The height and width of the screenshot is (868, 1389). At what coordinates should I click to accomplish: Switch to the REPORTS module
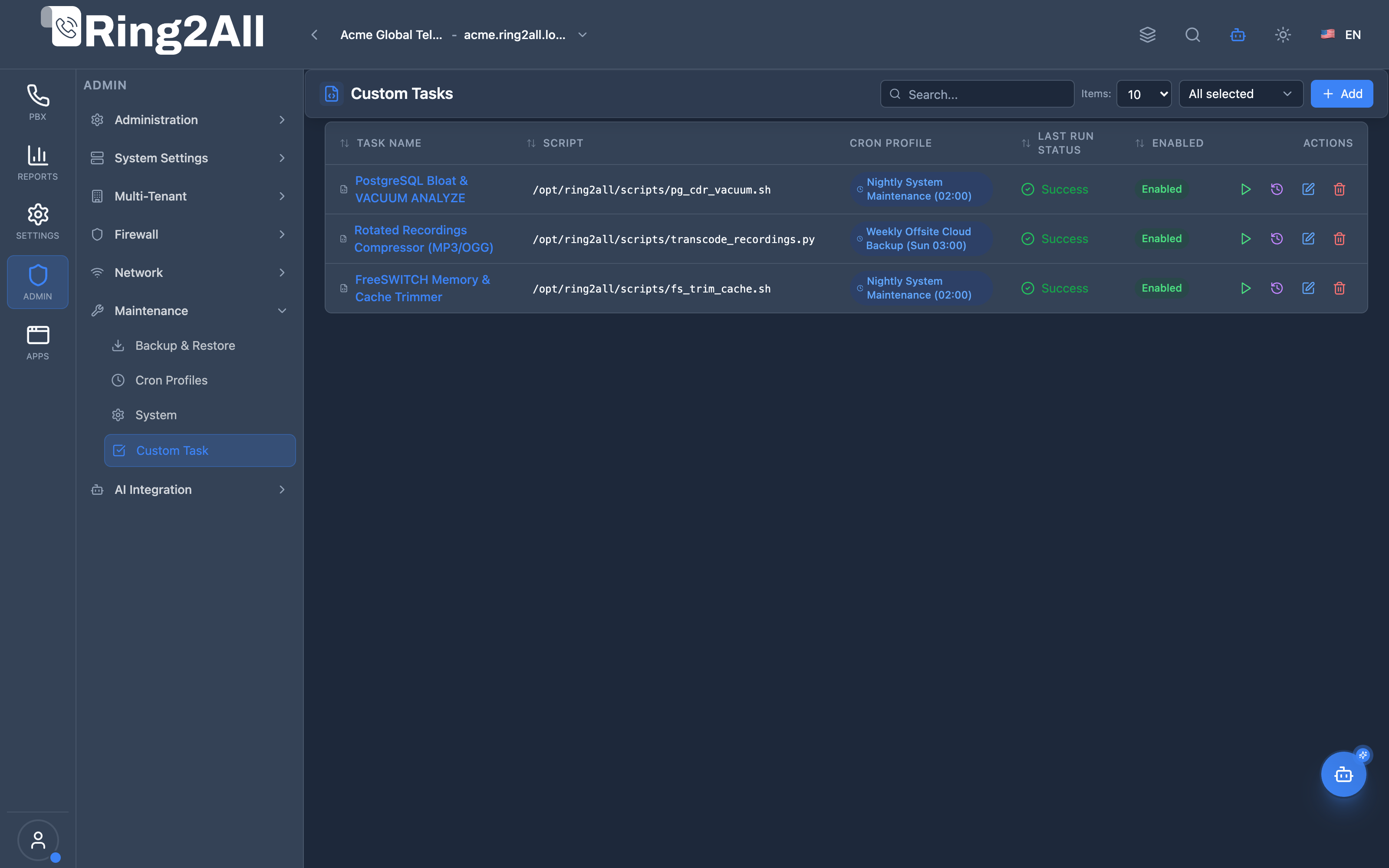tap(38, 163)
